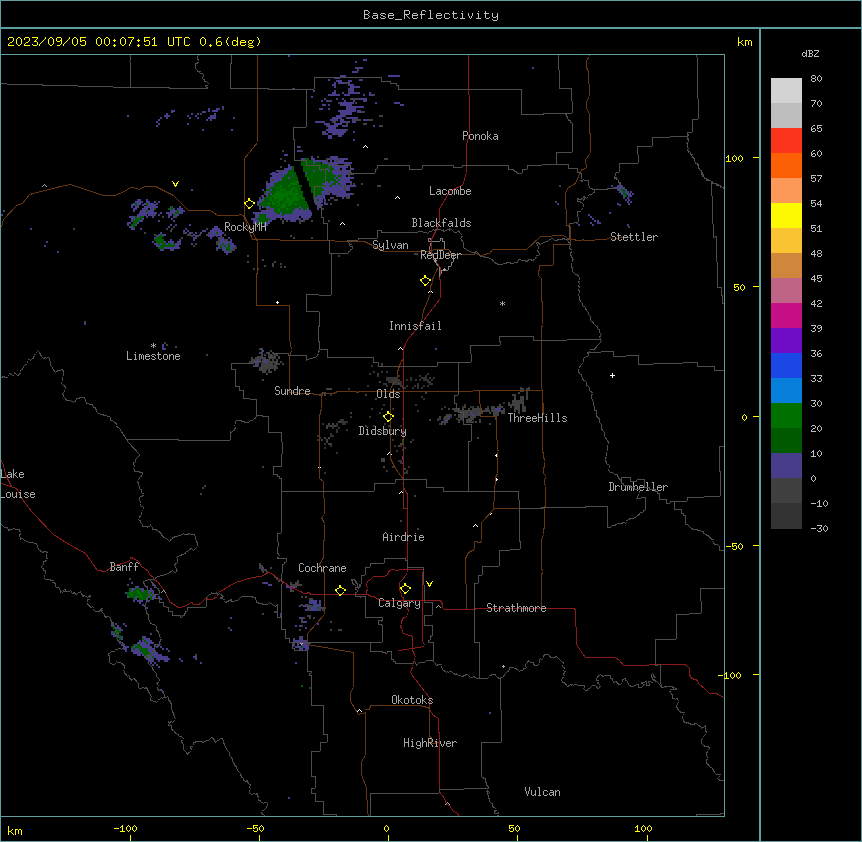862x842 pixels.
Task: Click the Drumheller label
Action: (x=638, y=487)
